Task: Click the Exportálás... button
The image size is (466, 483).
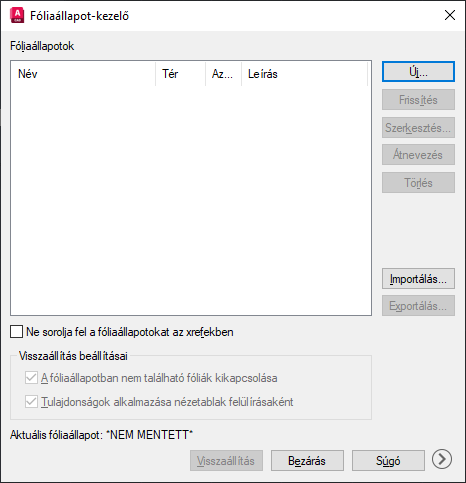Action: click(x=418, y=306)
